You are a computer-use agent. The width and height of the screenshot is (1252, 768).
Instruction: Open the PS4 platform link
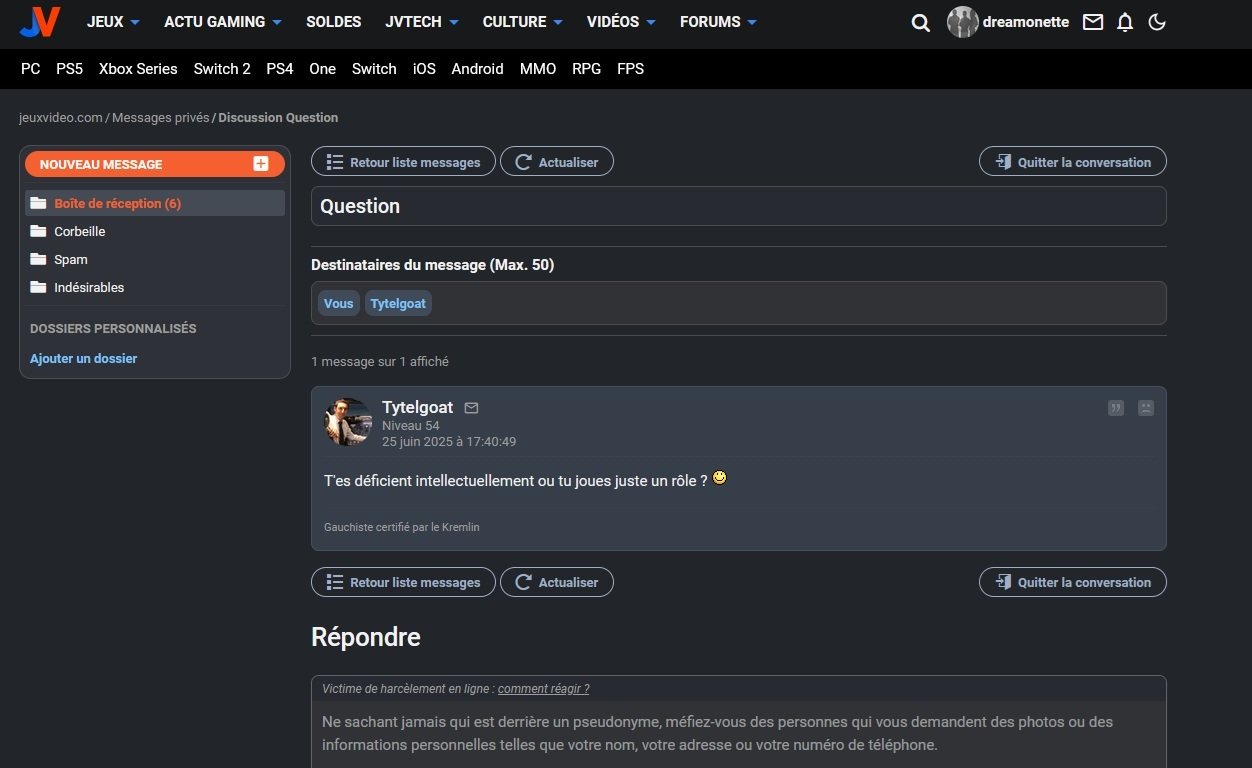point(280,69)
